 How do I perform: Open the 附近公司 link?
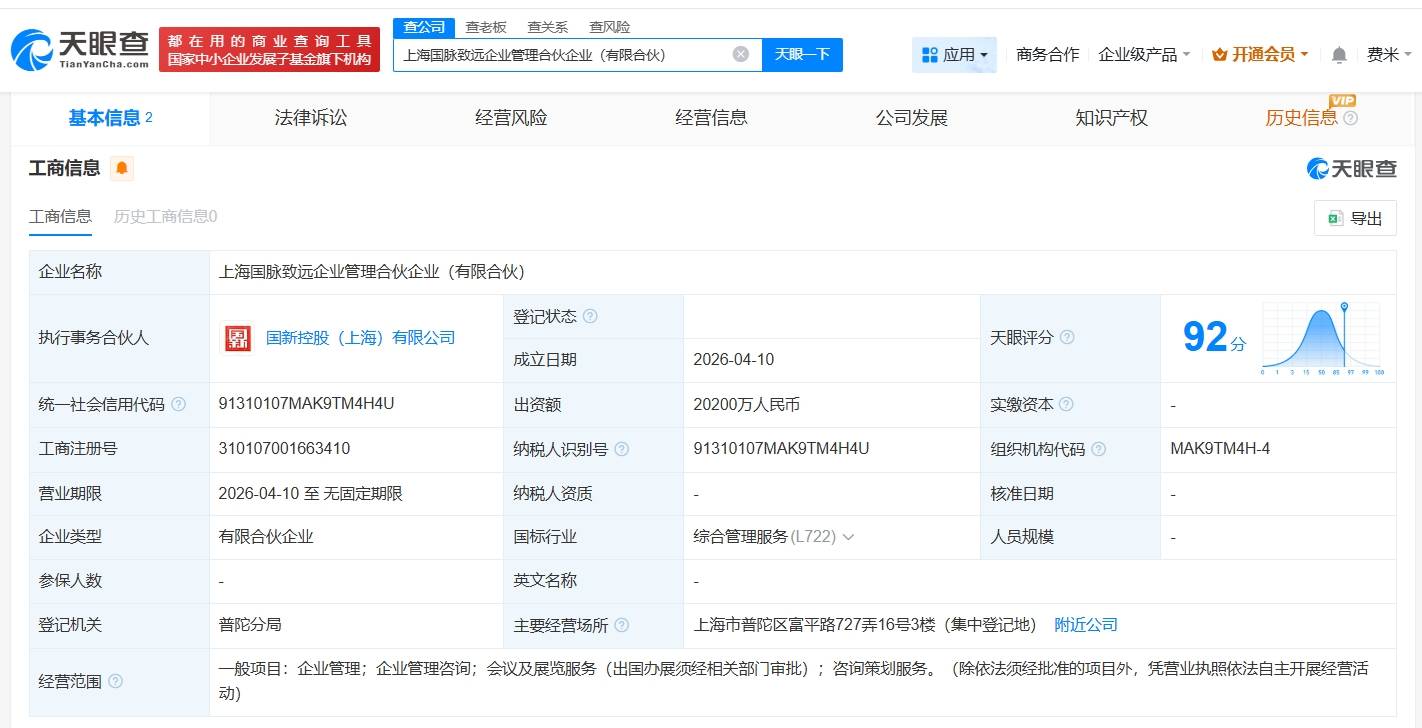pyautogui.click(x=1087, y=625)
